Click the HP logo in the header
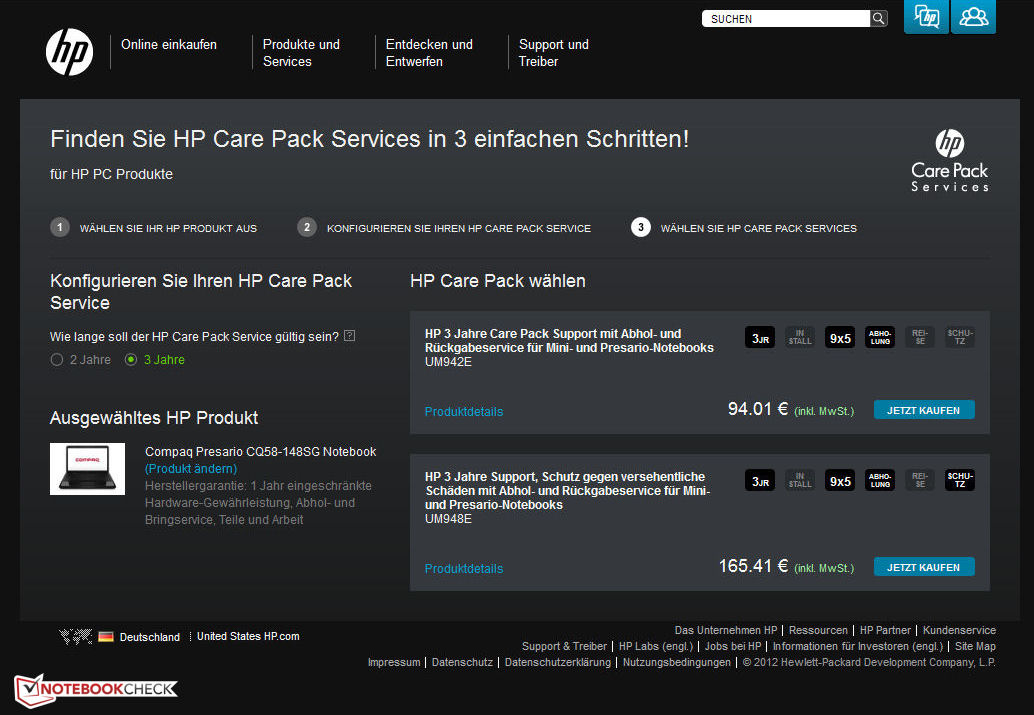 (69, 51)
